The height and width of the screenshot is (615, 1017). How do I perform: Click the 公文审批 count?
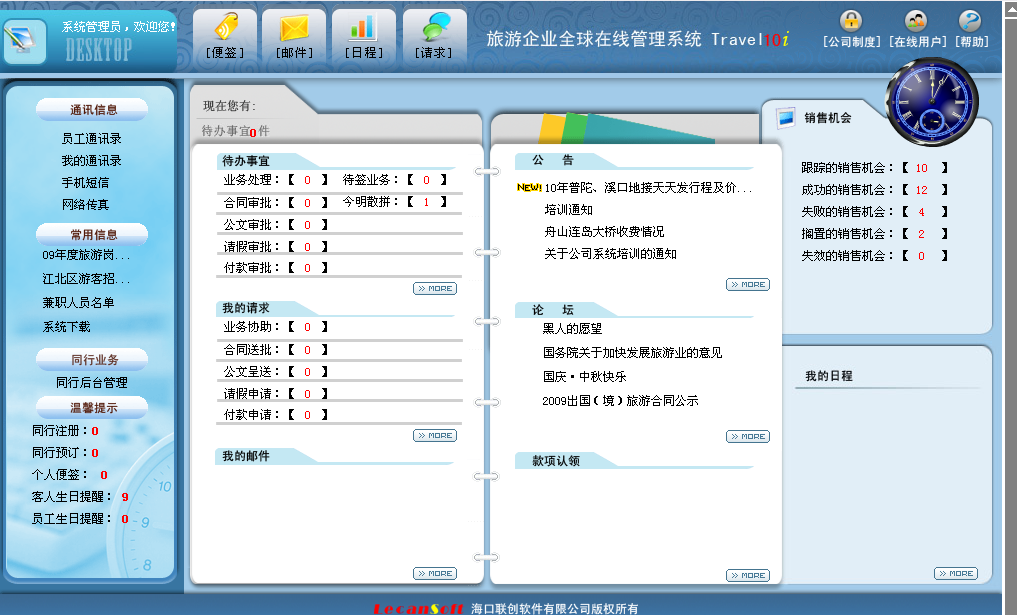[307, 225]
